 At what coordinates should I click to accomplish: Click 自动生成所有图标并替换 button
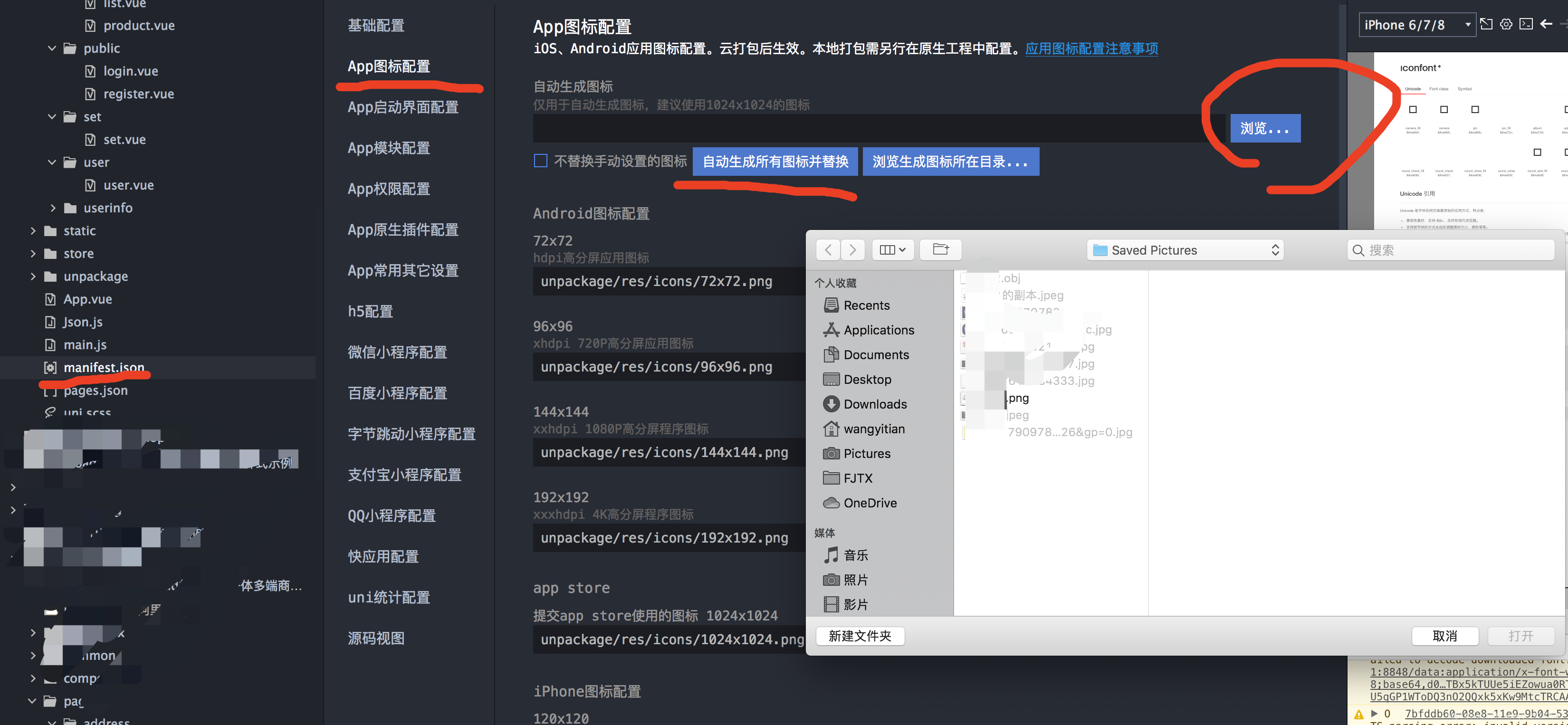[x=775, y=161]
